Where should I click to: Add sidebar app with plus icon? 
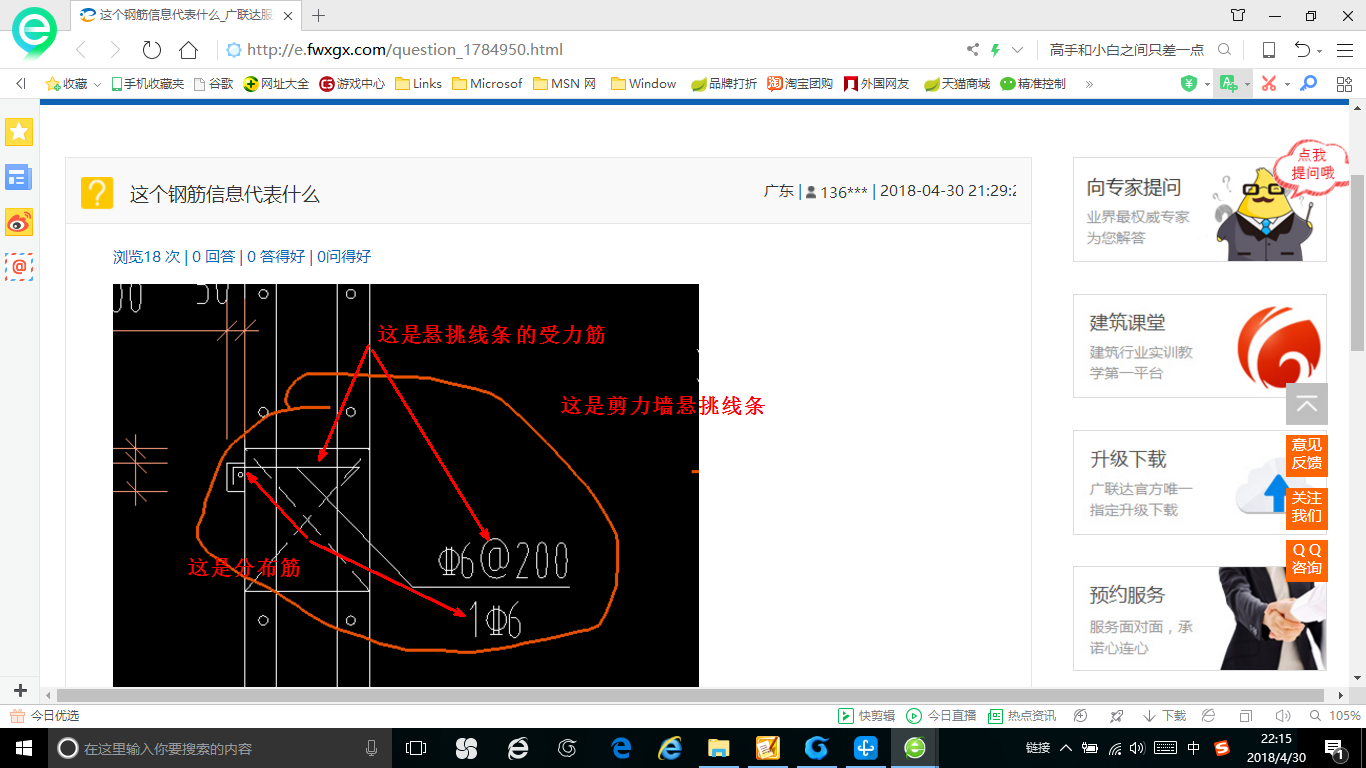(x=20, y=690)
